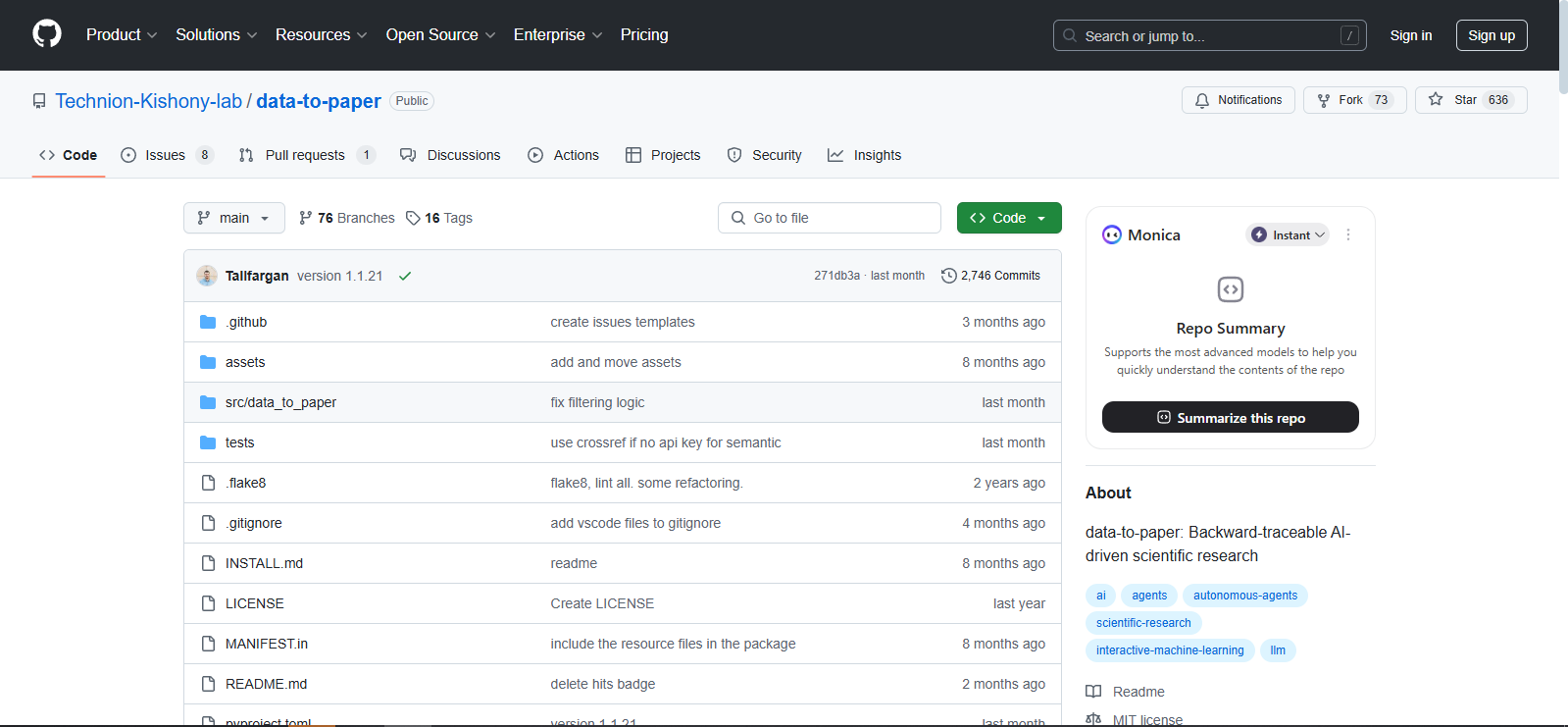This screenshot has height=727, width=1568.
Task: Open the src/data_to_paper folder
Action: click(280, 402)
